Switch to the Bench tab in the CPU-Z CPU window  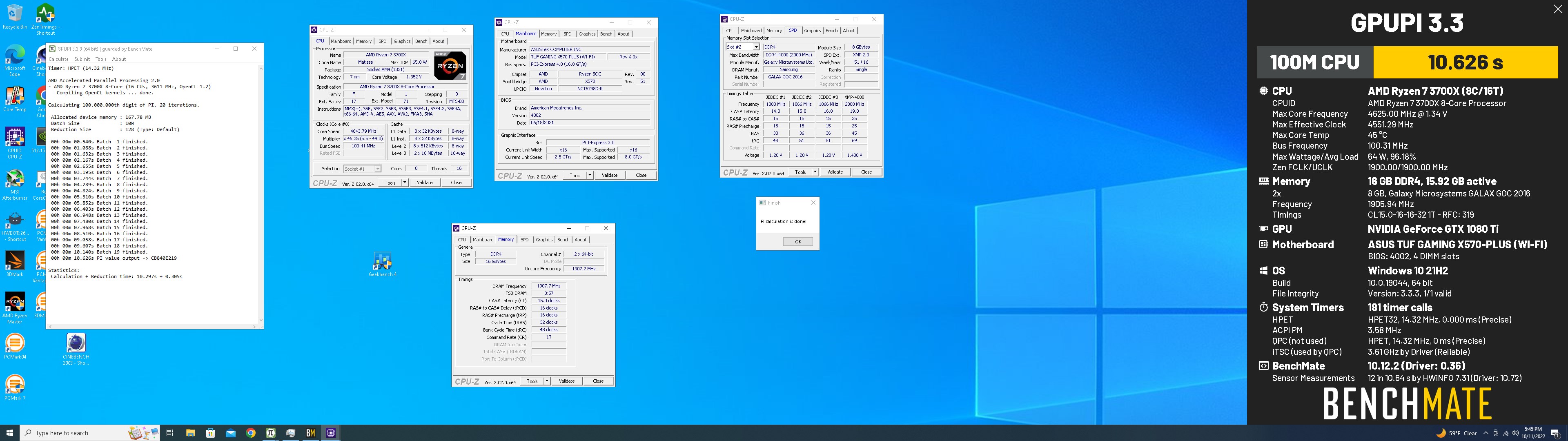(421, 41)
